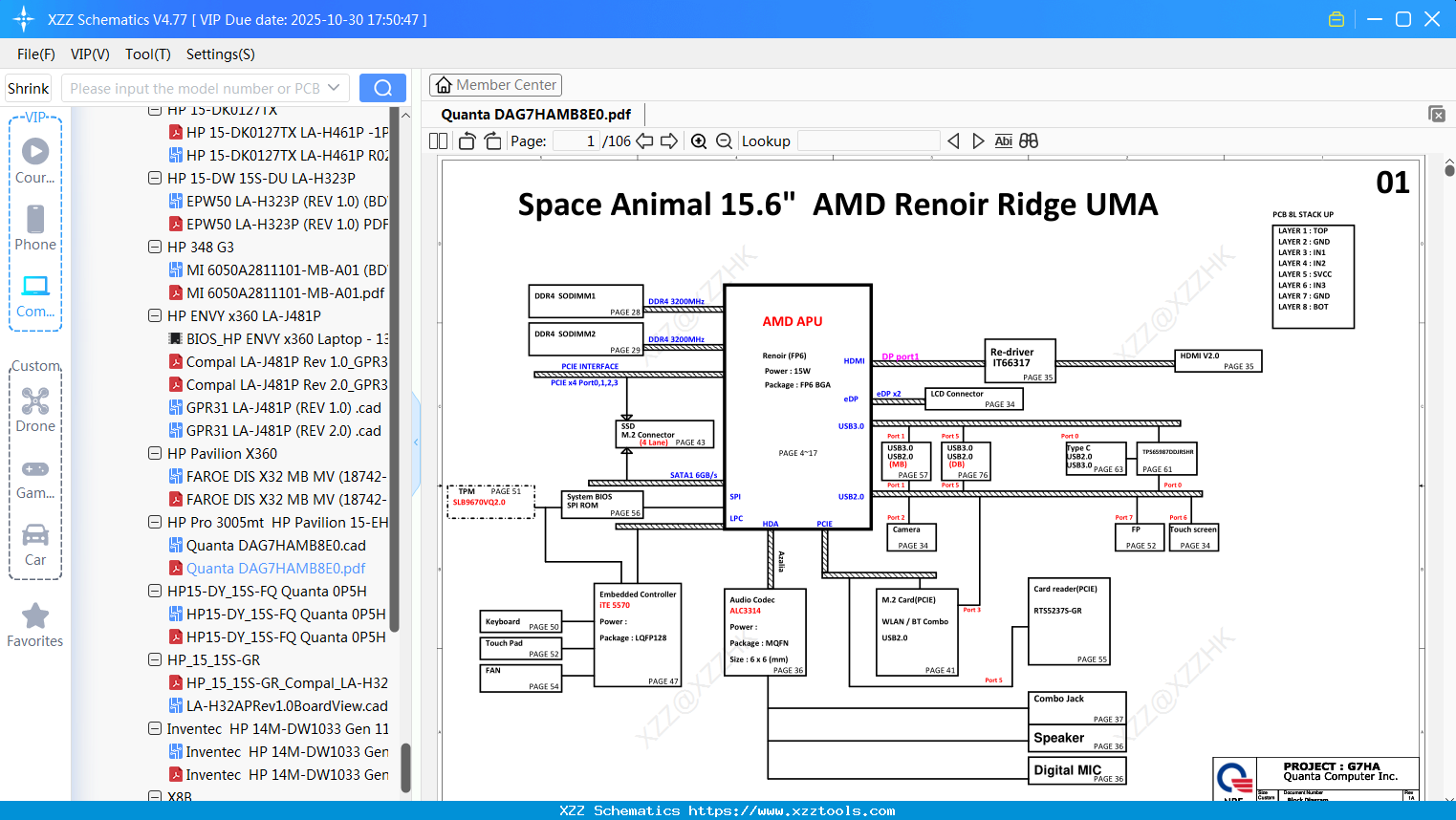Open the File(F) menu

36,54
